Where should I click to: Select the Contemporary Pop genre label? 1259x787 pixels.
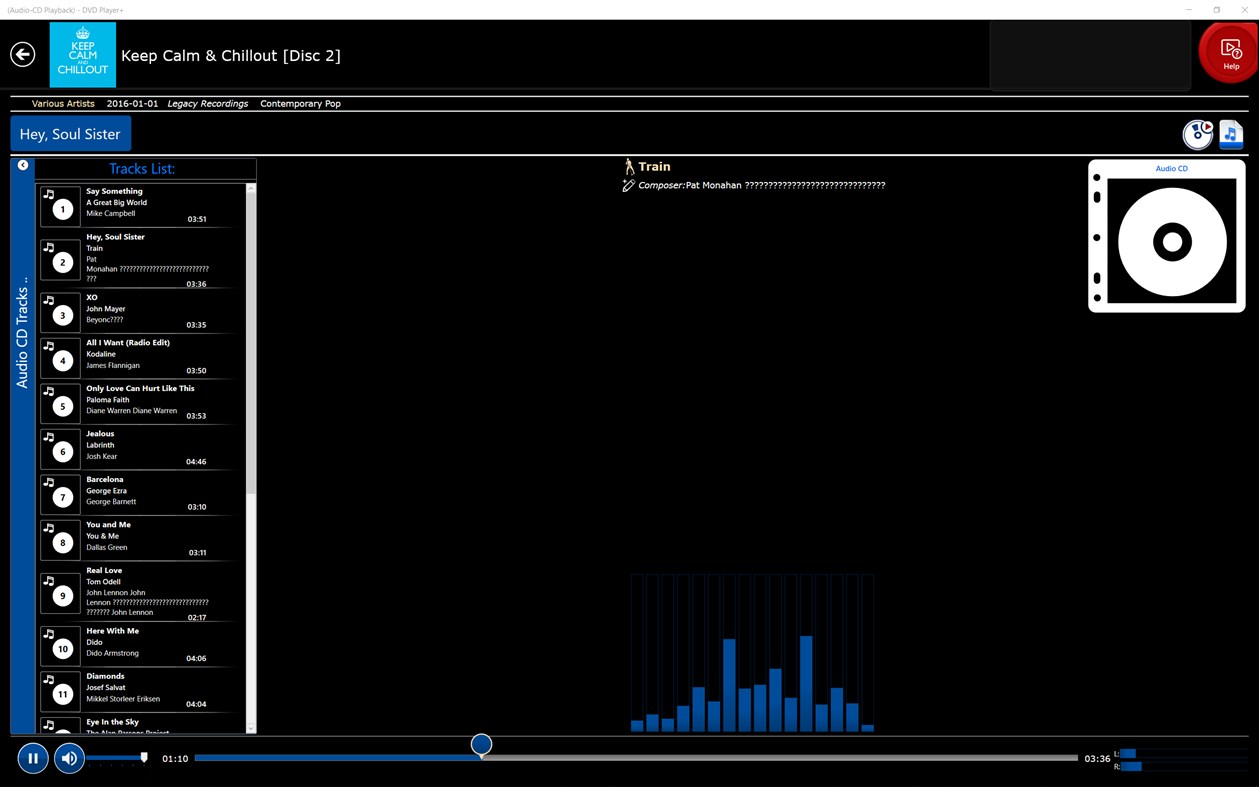coord(300,103)
